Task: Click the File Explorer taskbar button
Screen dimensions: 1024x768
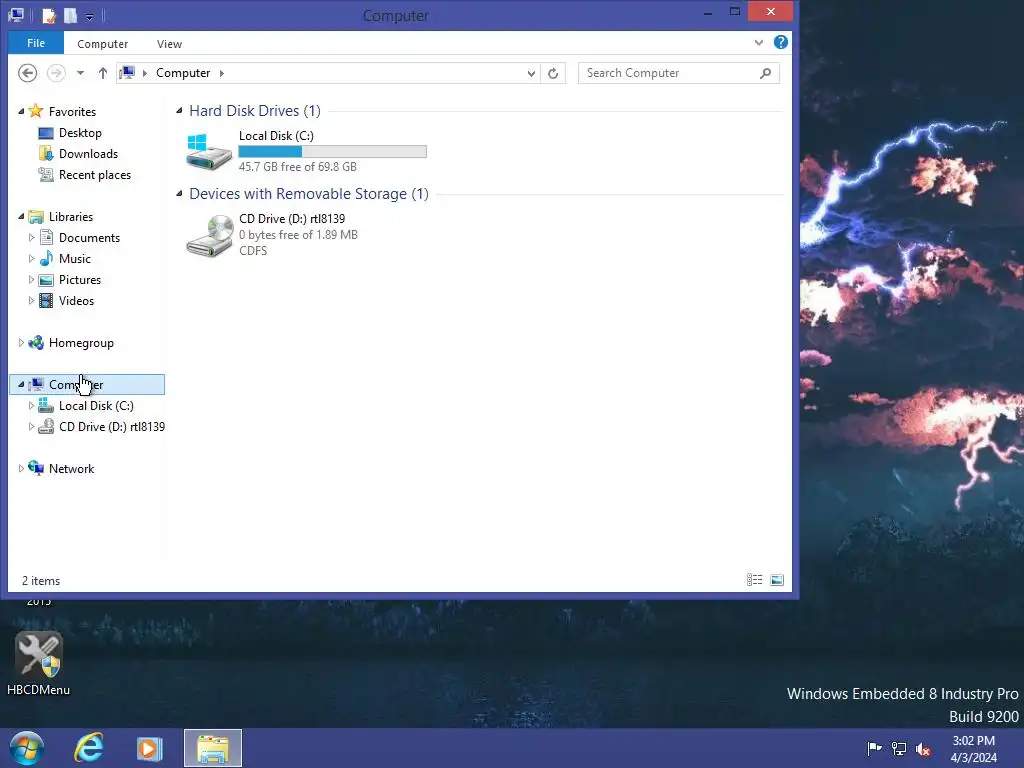Action: pyautogui.click(x=213, y=748)
